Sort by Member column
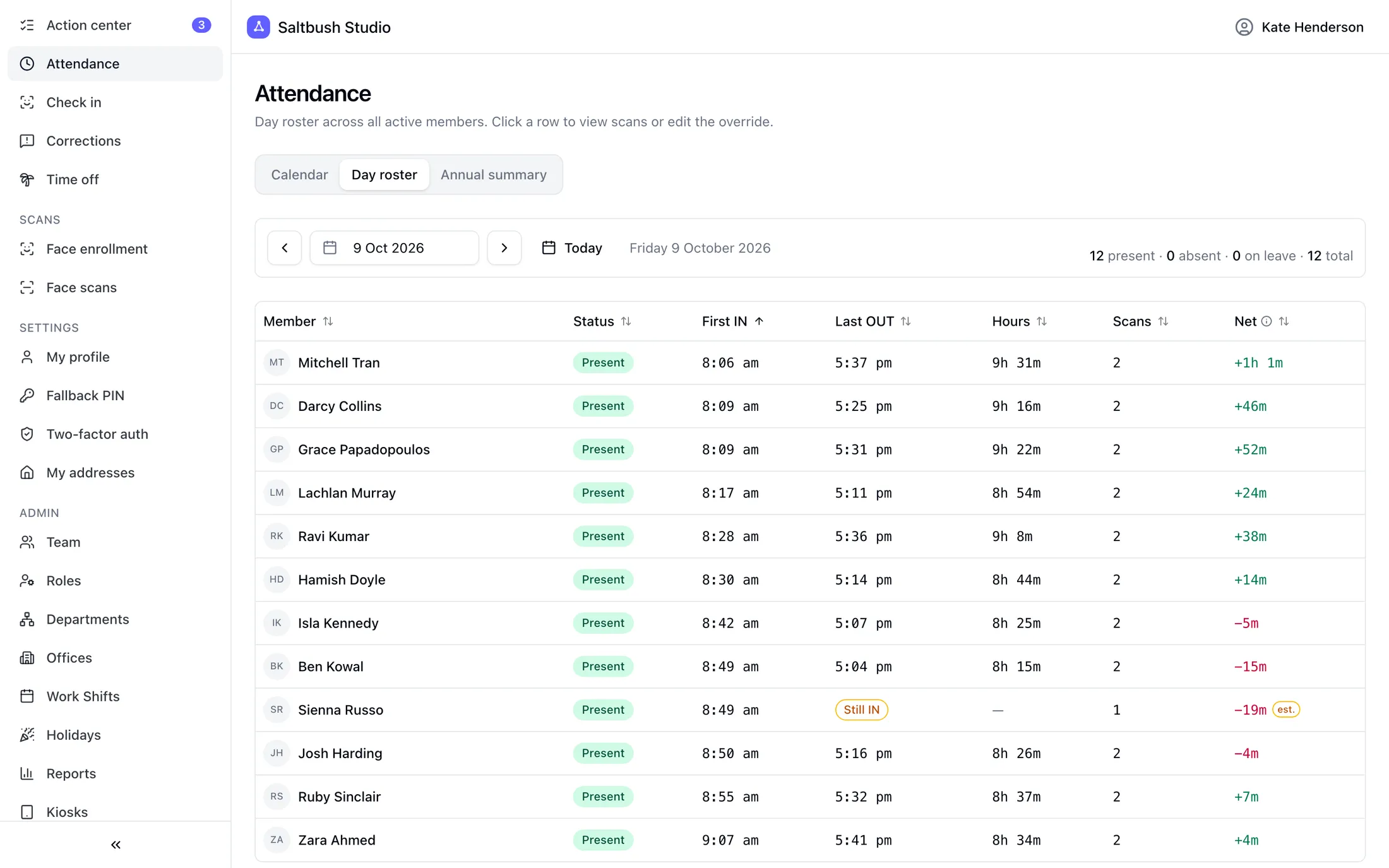Screen dimensions: 1389x868 298,321
